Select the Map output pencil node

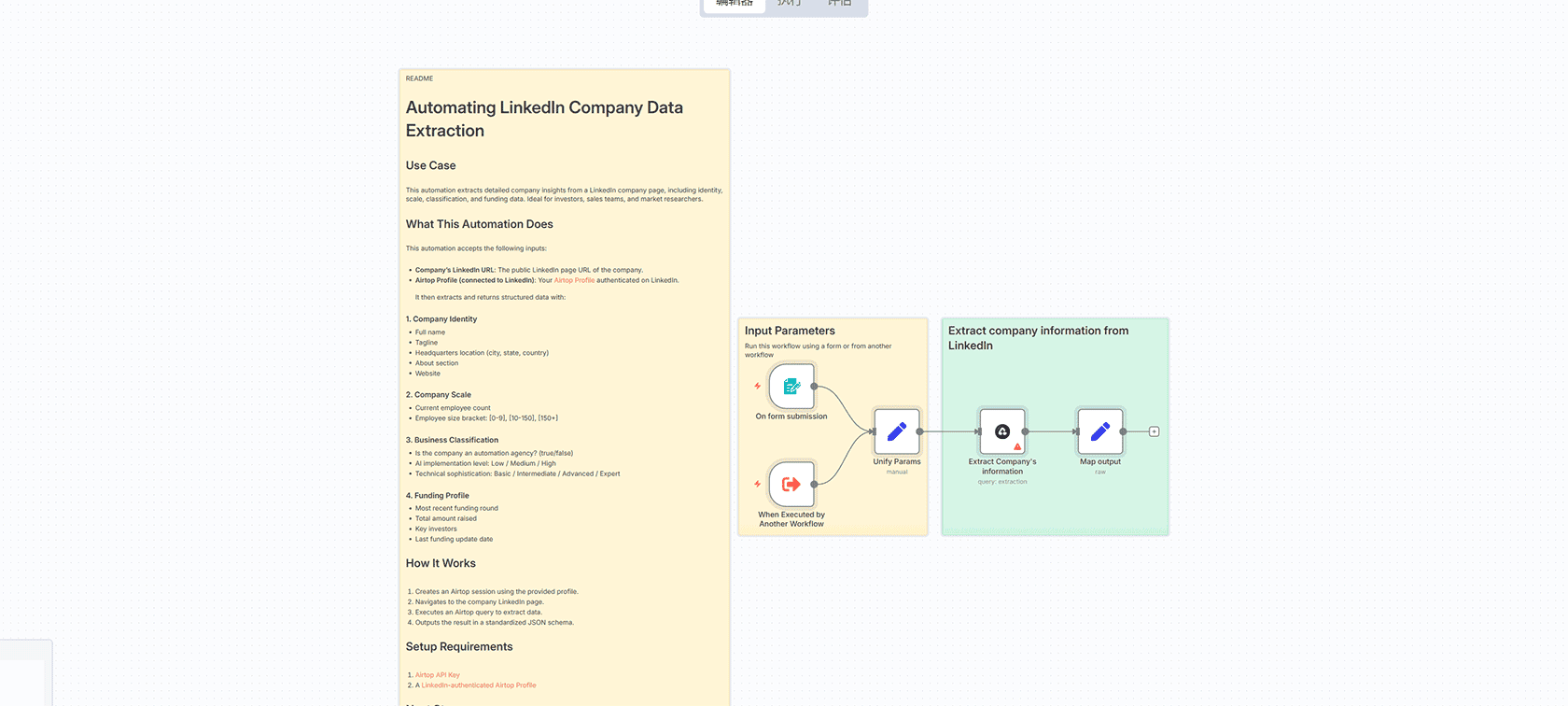[1099, 431]
